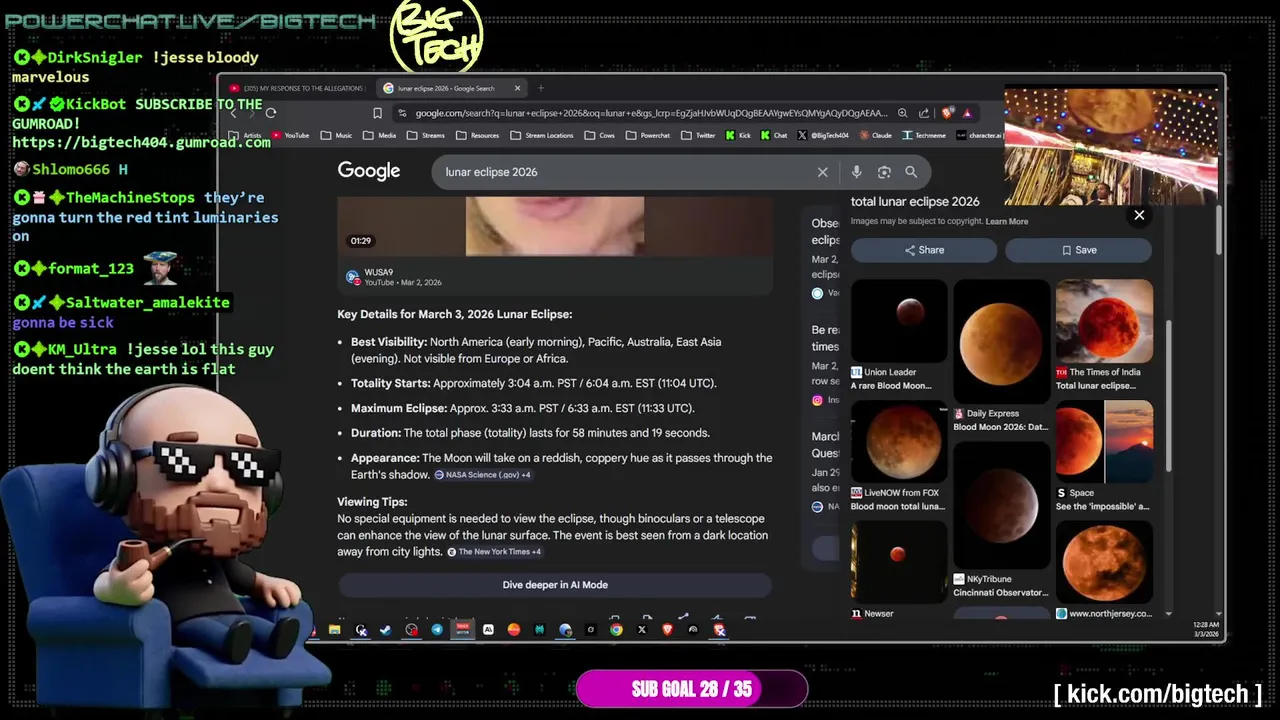Screen dimensions: 1280x720
Task: Close the lunar eclipse 2026 tab
Action: coord(517,88)
